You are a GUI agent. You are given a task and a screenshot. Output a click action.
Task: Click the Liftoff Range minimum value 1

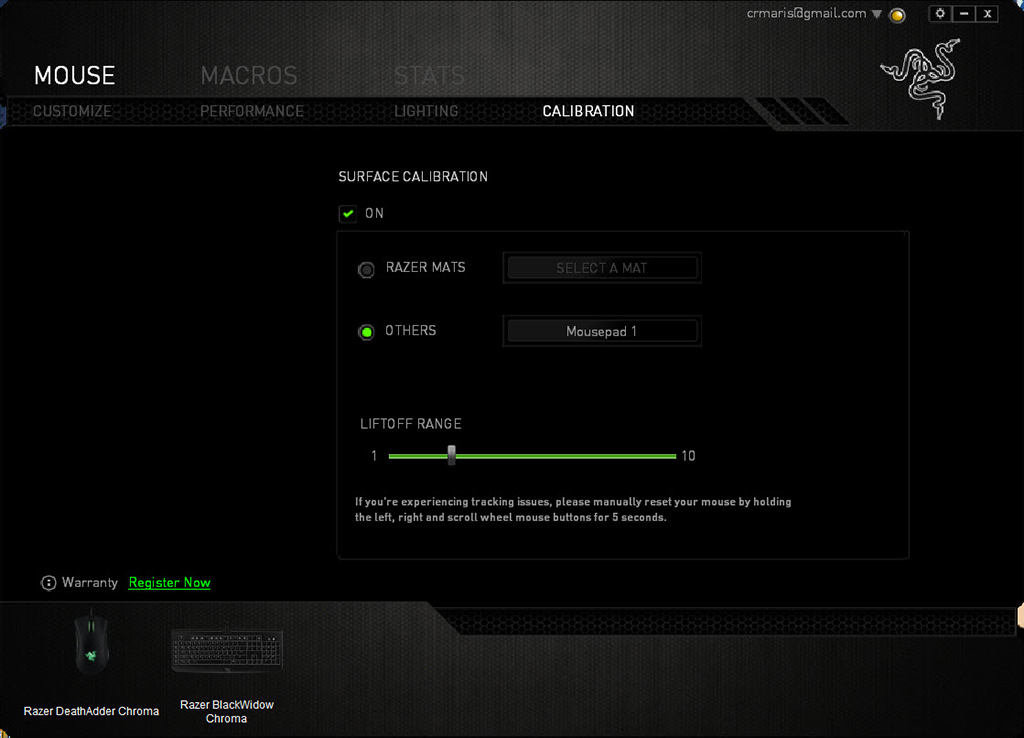click(374, 456)
